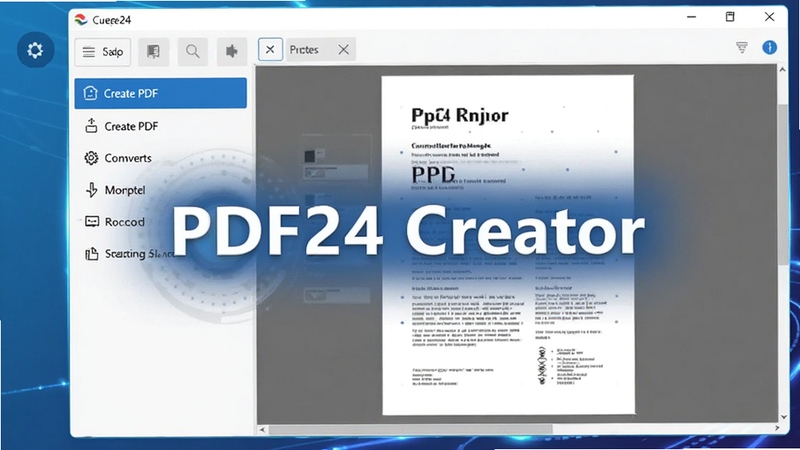Click the horizontal scrollbar thumb
Screen dimensions: 800x450
click(x=411, y=430)
